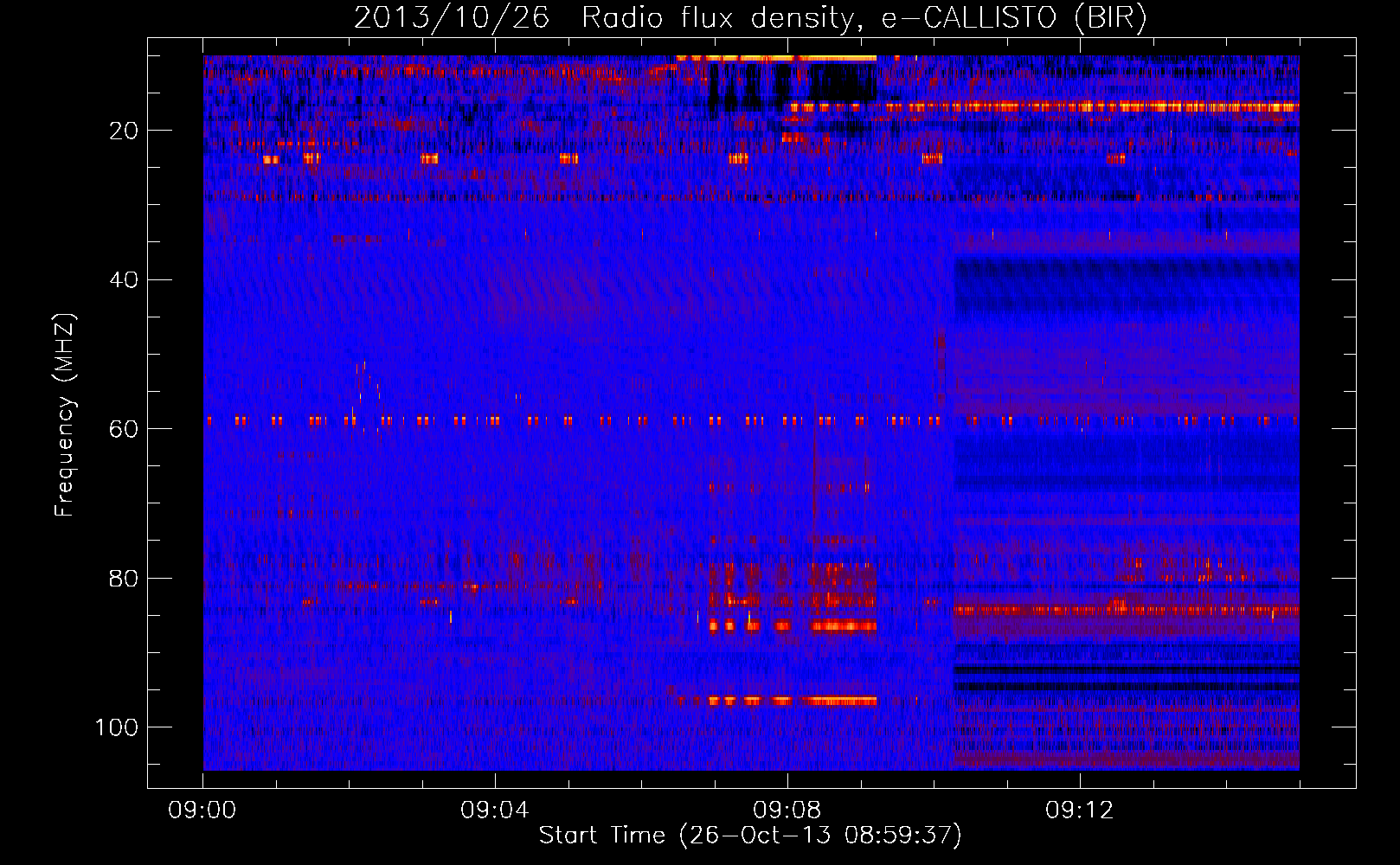
Task: Select the 09:00 time axis label
Action: click(x=202, y=811)
